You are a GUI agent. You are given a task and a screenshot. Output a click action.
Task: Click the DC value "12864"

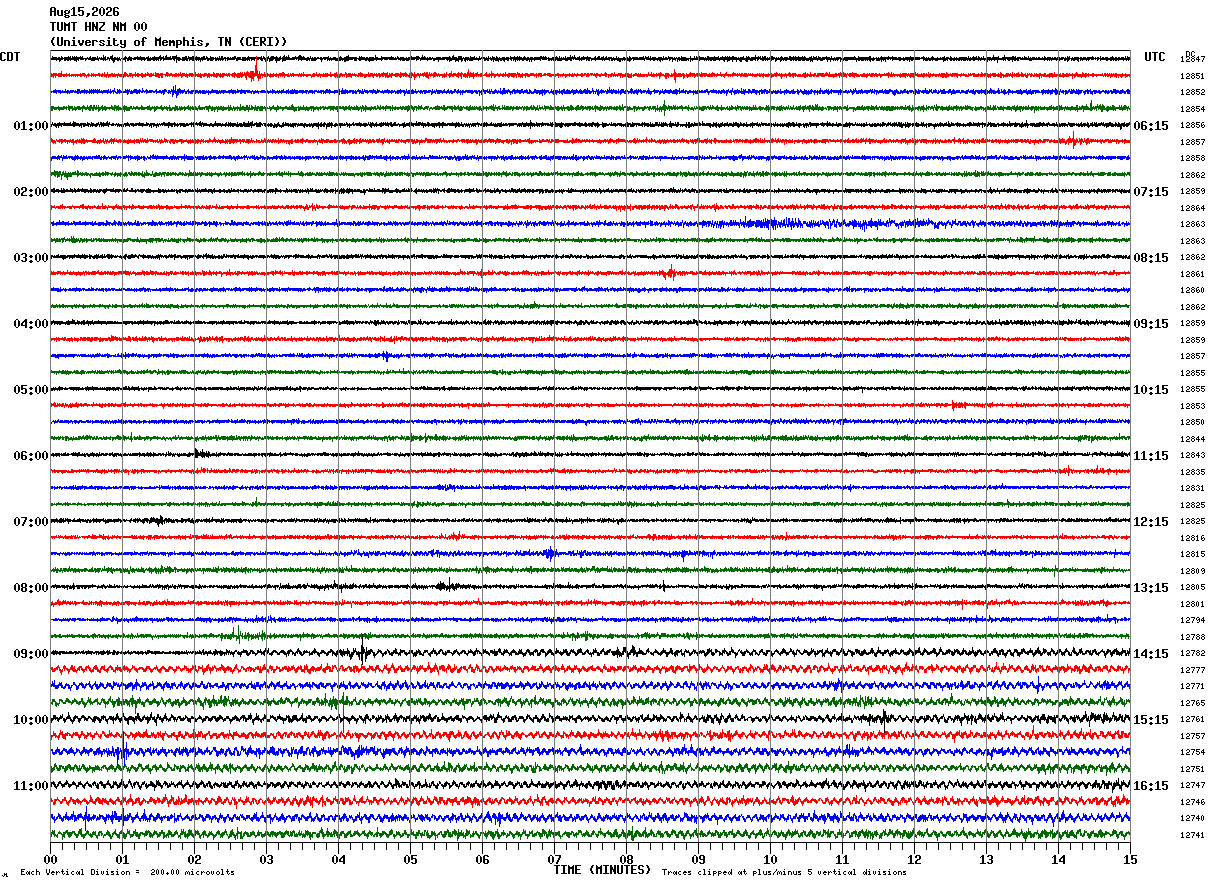(1192, 208)
